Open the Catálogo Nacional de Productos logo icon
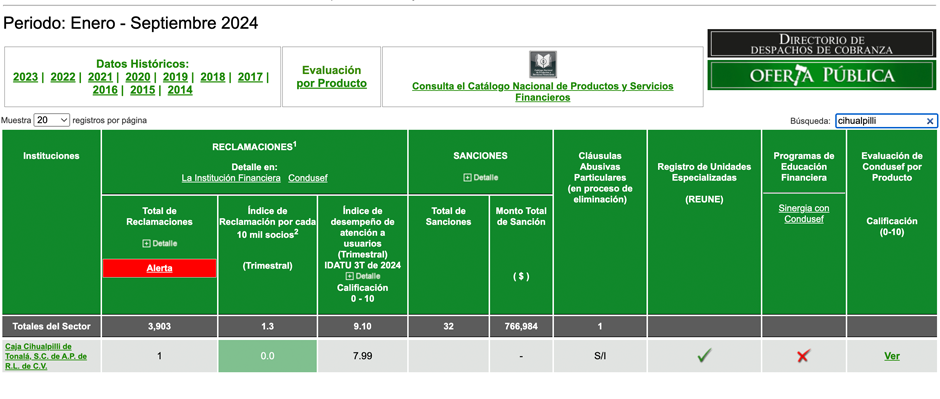The image size is (940, 399). (x=543, y=65)
